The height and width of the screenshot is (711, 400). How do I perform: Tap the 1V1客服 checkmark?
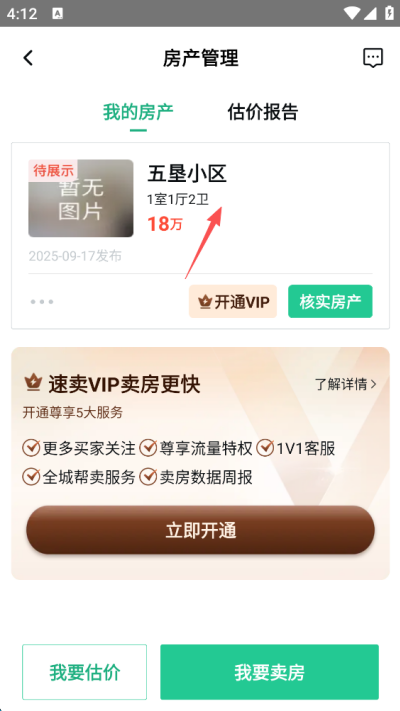point(265,448)
